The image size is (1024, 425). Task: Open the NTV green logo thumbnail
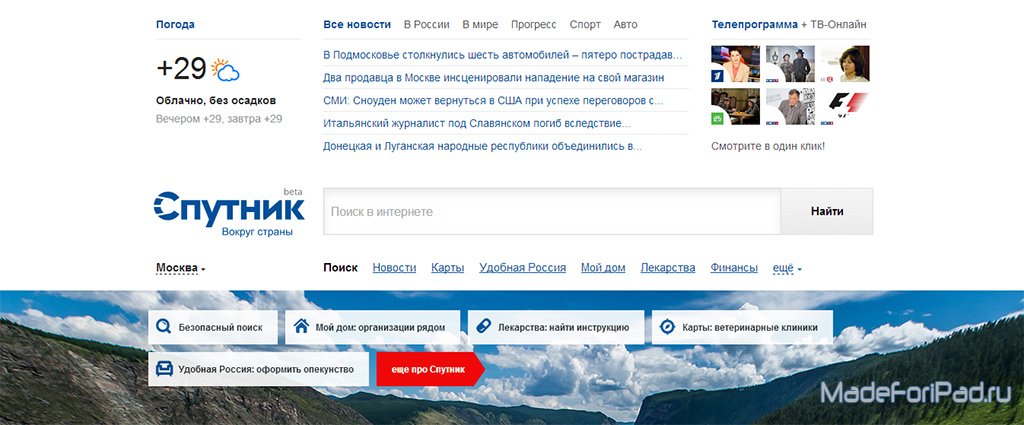pyautogui.click(x=735, y=106)
